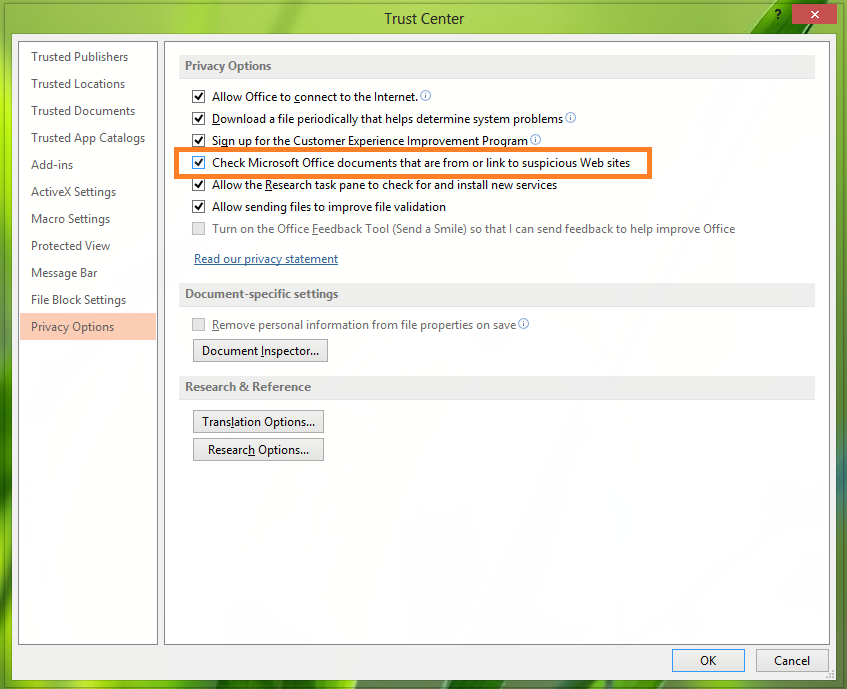Open the Document Inspector
Viewport: 847px width, 689px height.
(259, 350)
